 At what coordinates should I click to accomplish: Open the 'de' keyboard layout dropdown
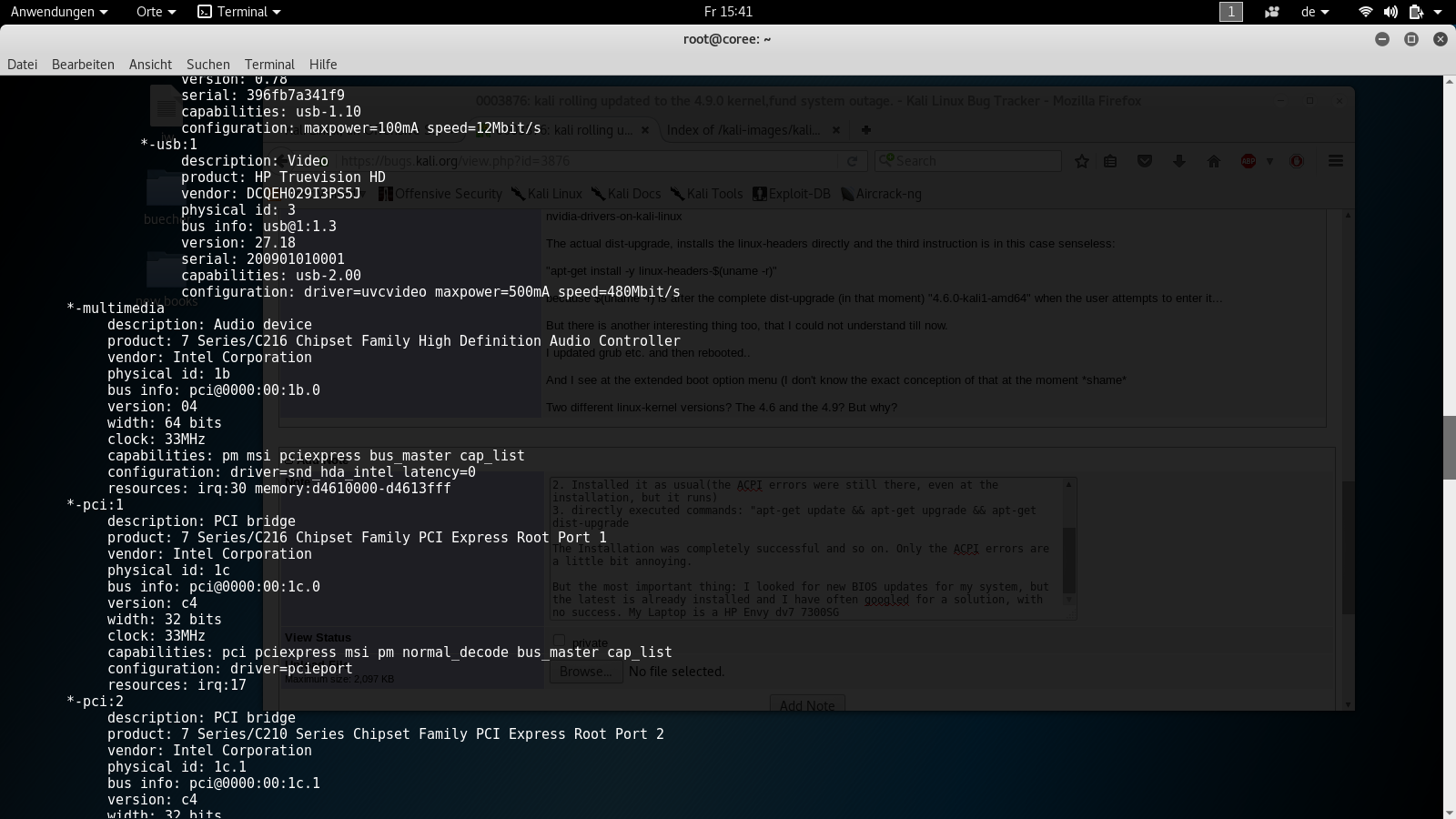[x=1315, y=12]
